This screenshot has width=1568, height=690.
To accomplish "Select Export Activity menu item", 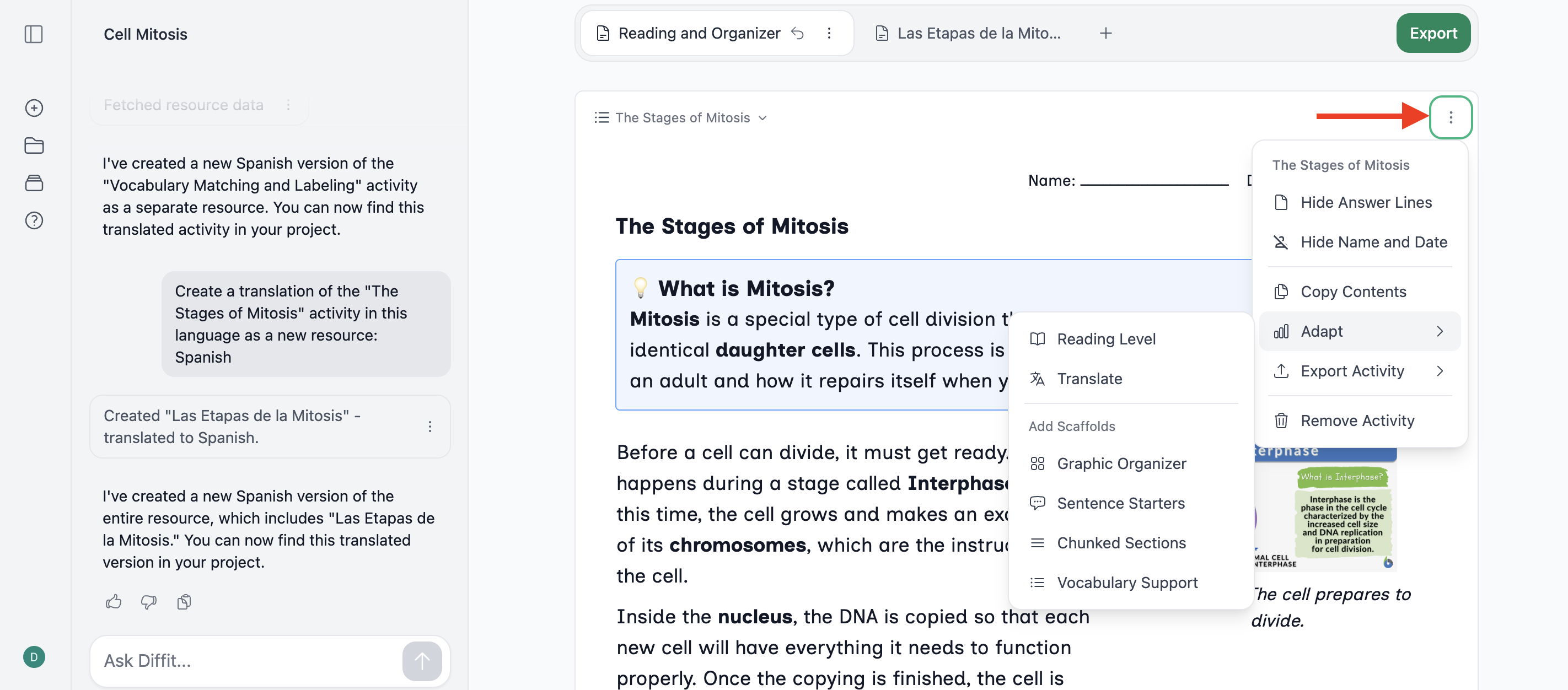I will coord(1359,370).
